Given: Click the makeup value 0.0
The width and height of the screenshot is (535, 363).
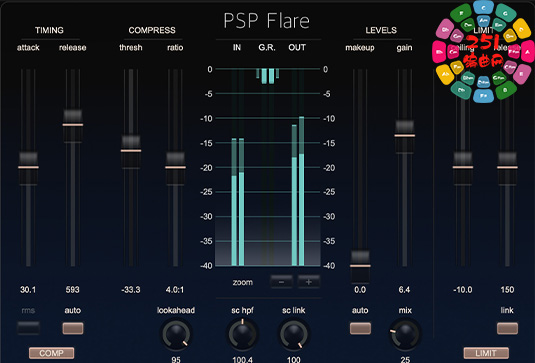Looking at the screenshot, I should [360, 290].
